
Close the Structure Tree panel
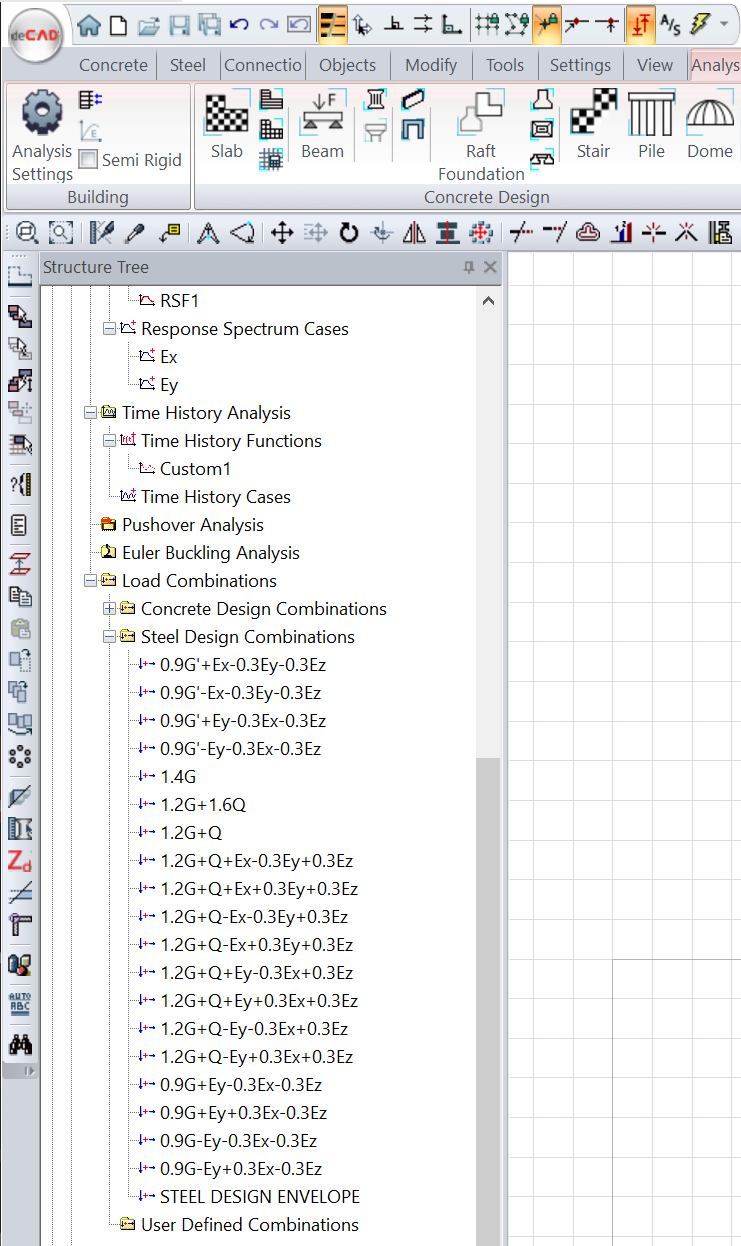point(490,267)
